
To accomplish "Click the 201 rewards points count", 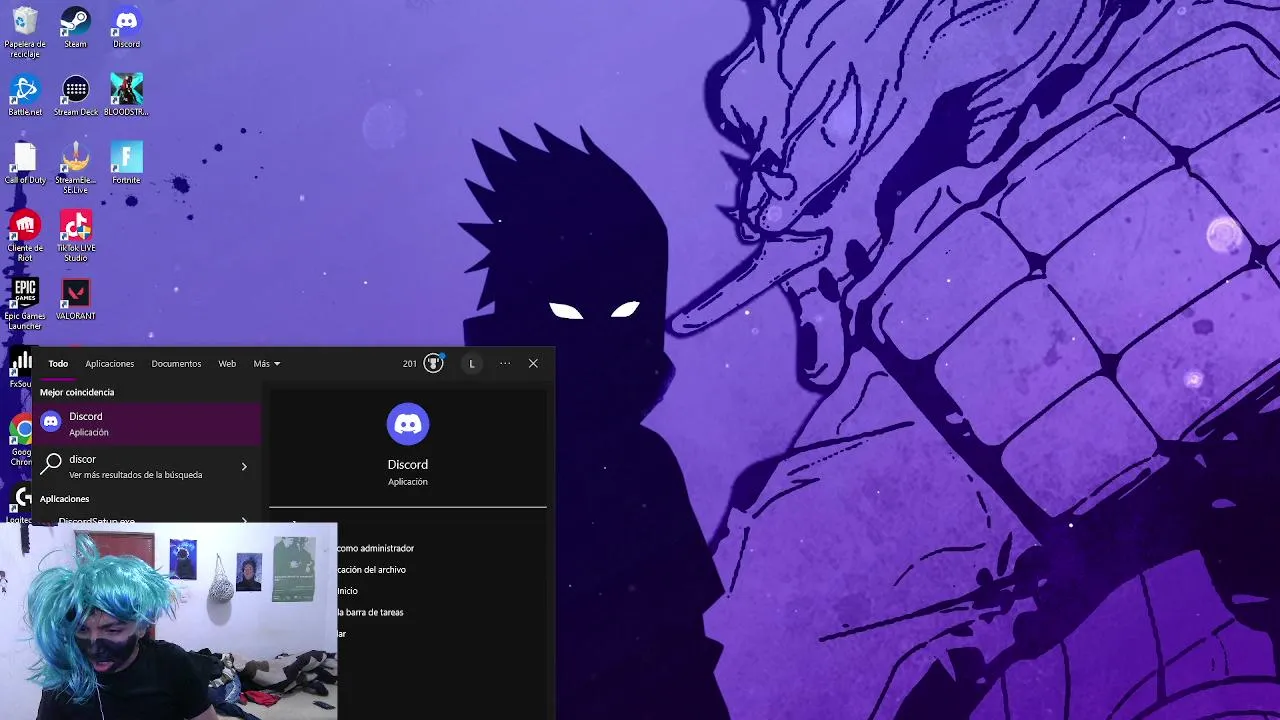I will [x=410, y=364].
